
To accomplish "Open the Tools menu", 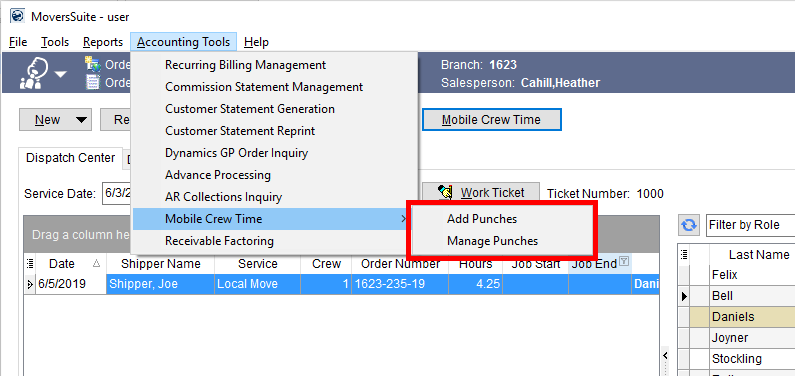I will click(x=55, y=42).
